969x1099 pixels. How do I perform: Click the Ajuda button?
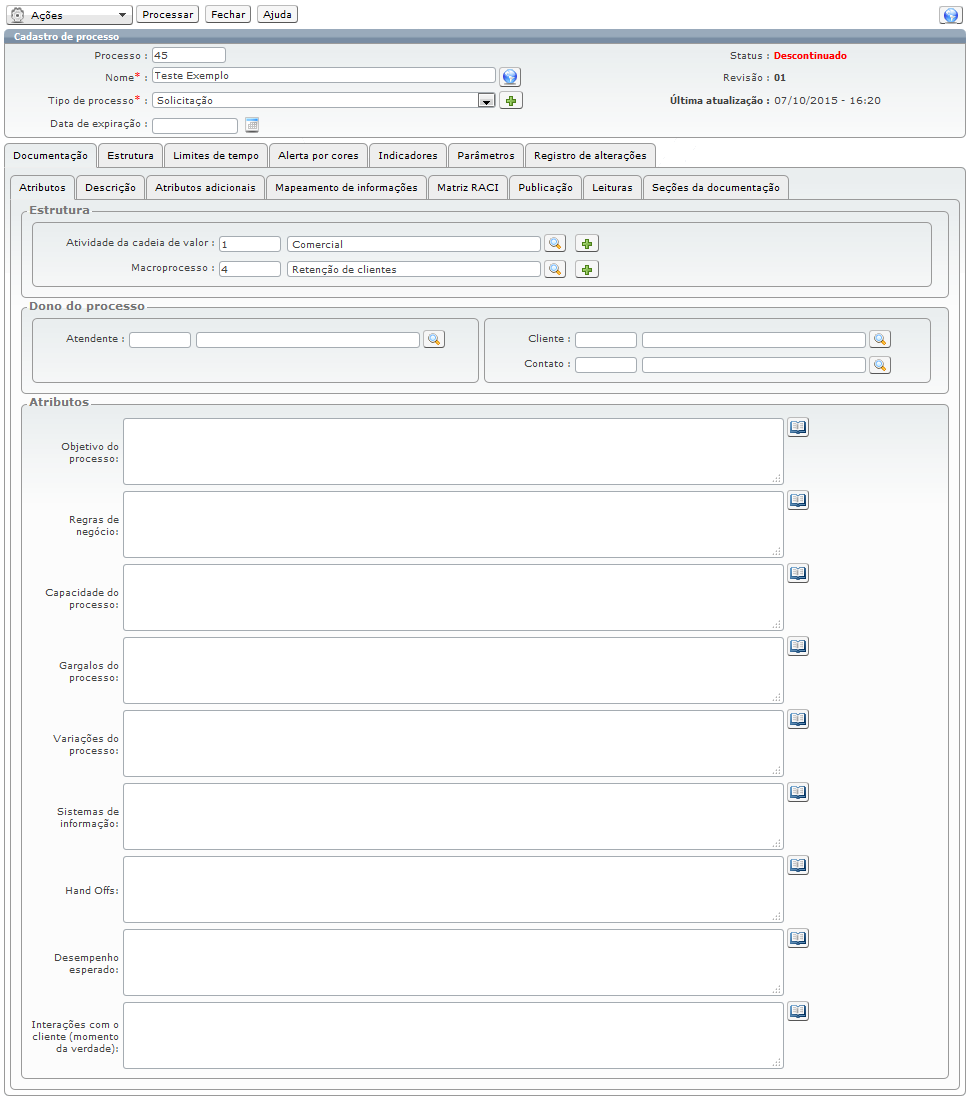click(x=277, y=15)
